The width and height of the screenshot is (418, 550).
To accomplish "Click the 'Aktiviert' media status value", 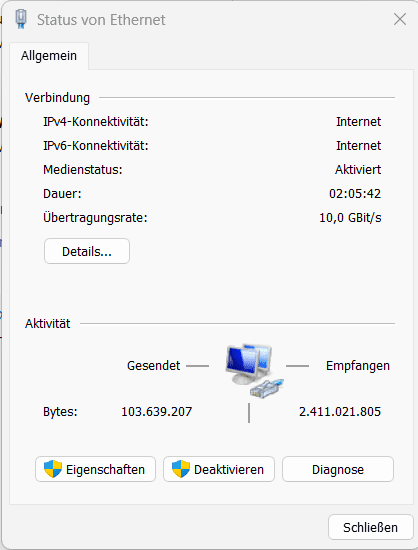I will click(x=358, y=170).
